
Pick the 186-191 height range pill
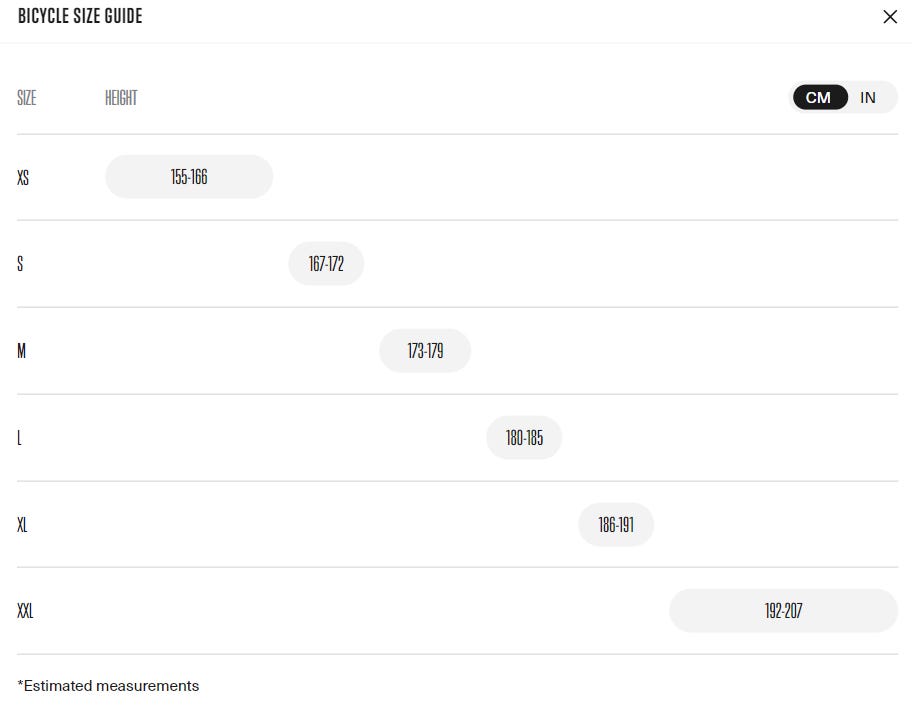coord(616,525)
